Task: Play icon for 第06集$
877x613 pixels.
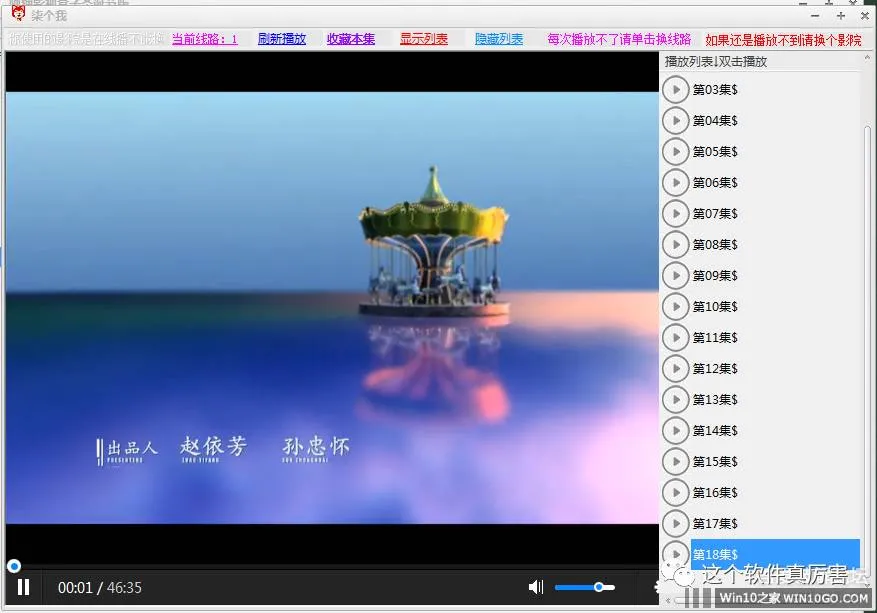Action: click(x=676, y=182)
